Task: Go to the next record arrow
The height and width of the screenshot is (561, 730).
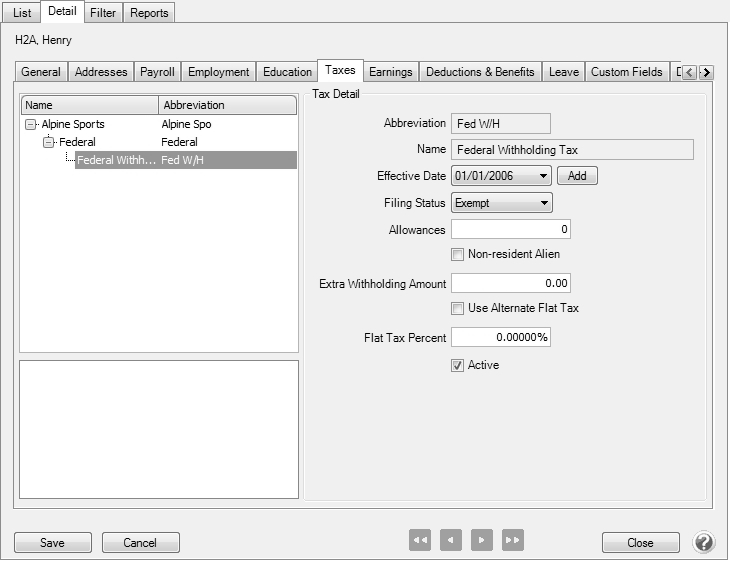Action: tap(482, 541)
